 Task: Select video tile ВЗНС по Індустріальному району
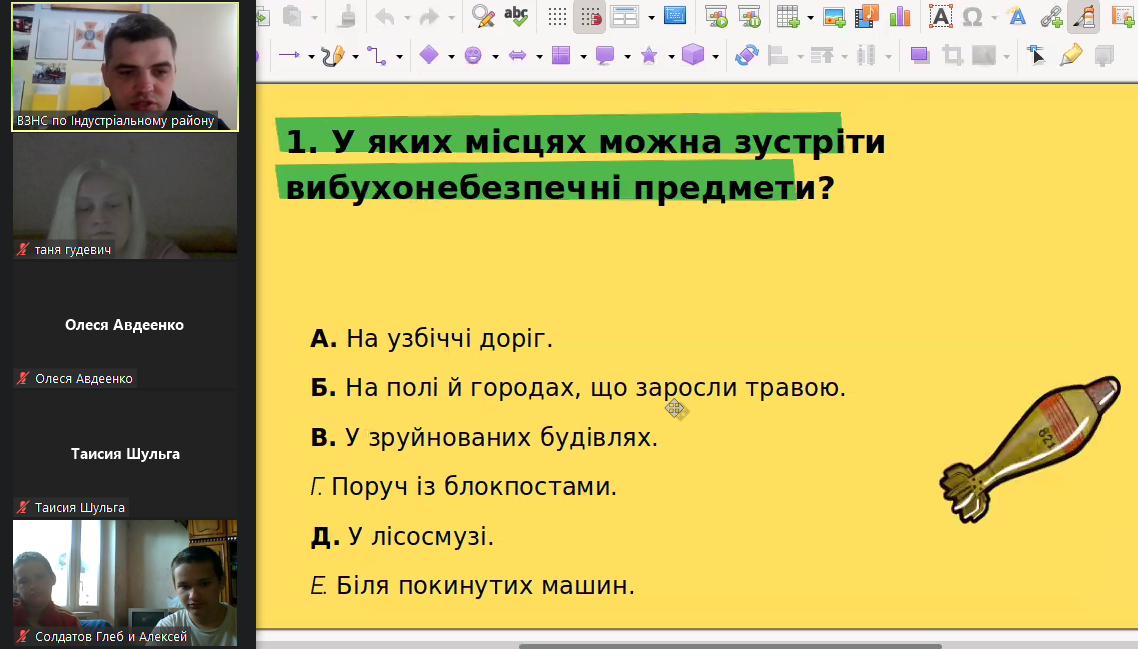(x=125, y=67)
